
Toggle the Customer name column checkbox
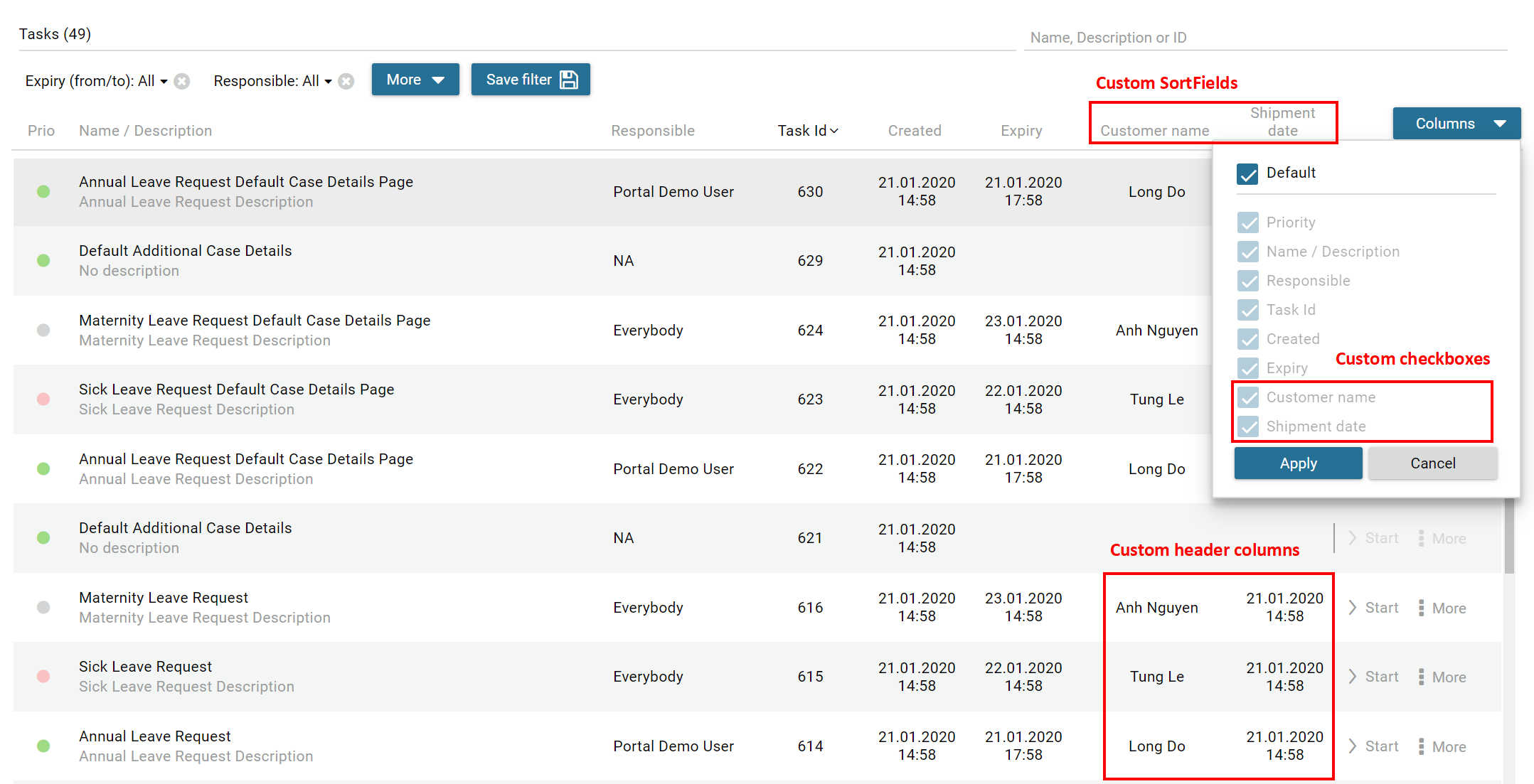coord(1247,397)
